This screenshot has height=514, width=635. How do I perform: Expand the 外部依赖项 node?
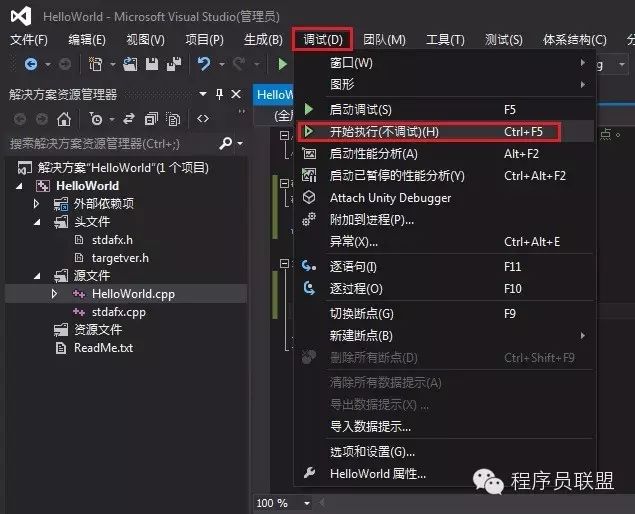[x=36, y=203]
